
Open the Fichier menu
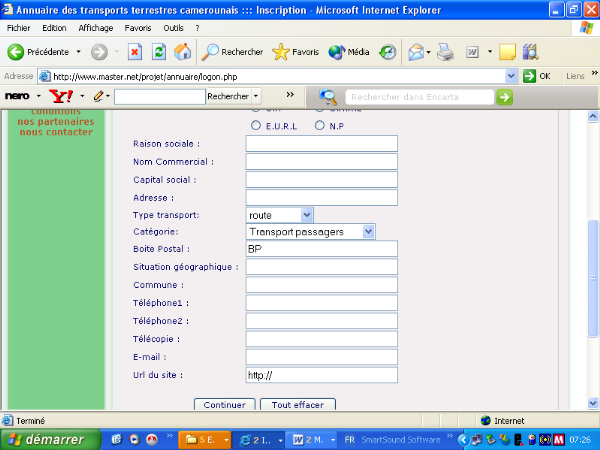[18, 28]
